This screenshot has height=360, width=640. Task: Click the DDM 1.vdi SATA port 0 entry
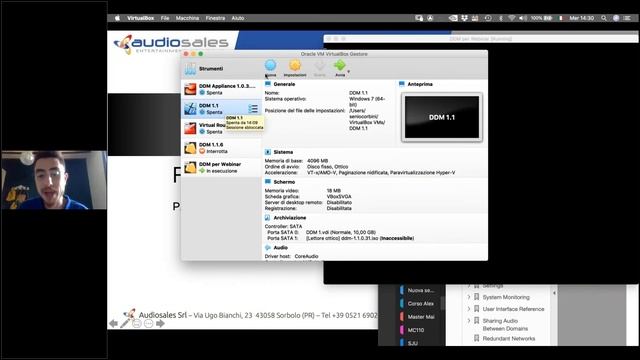click(x=341, y=232)
